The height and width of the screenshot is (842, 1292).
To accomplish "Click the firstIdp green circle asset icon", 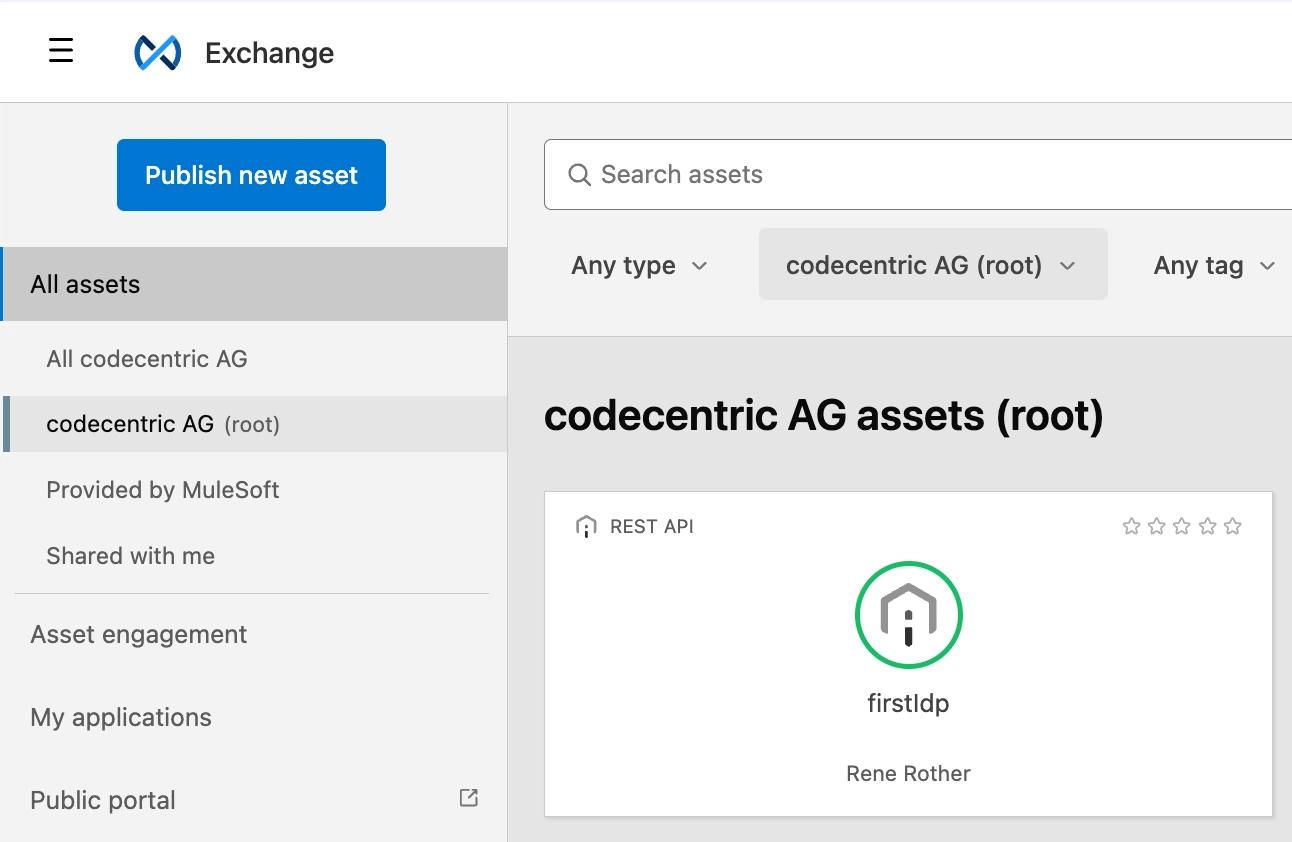I will pos(908,615).
